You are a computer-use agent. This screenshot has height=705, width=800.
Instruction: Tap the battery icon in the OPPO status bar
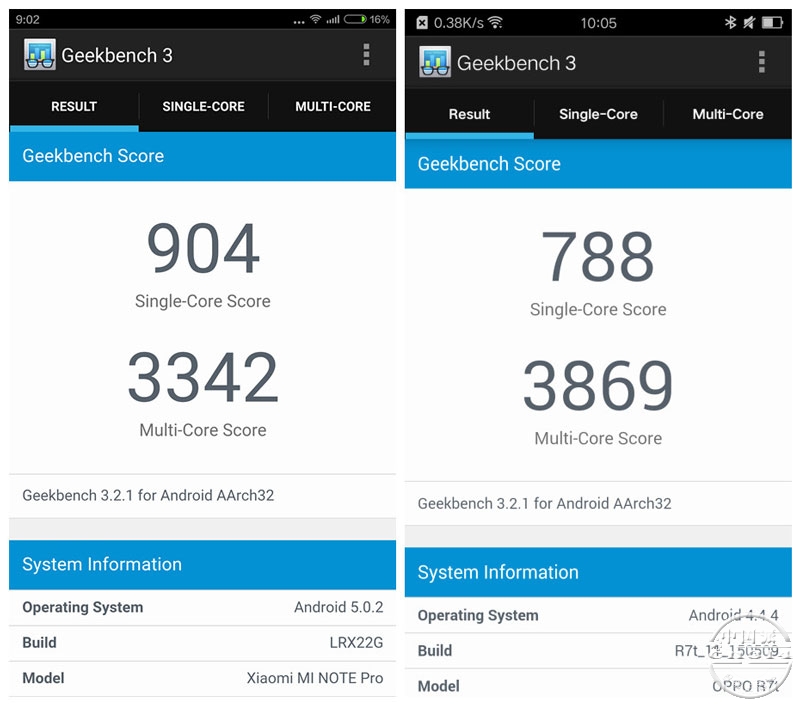pos(772,22)
